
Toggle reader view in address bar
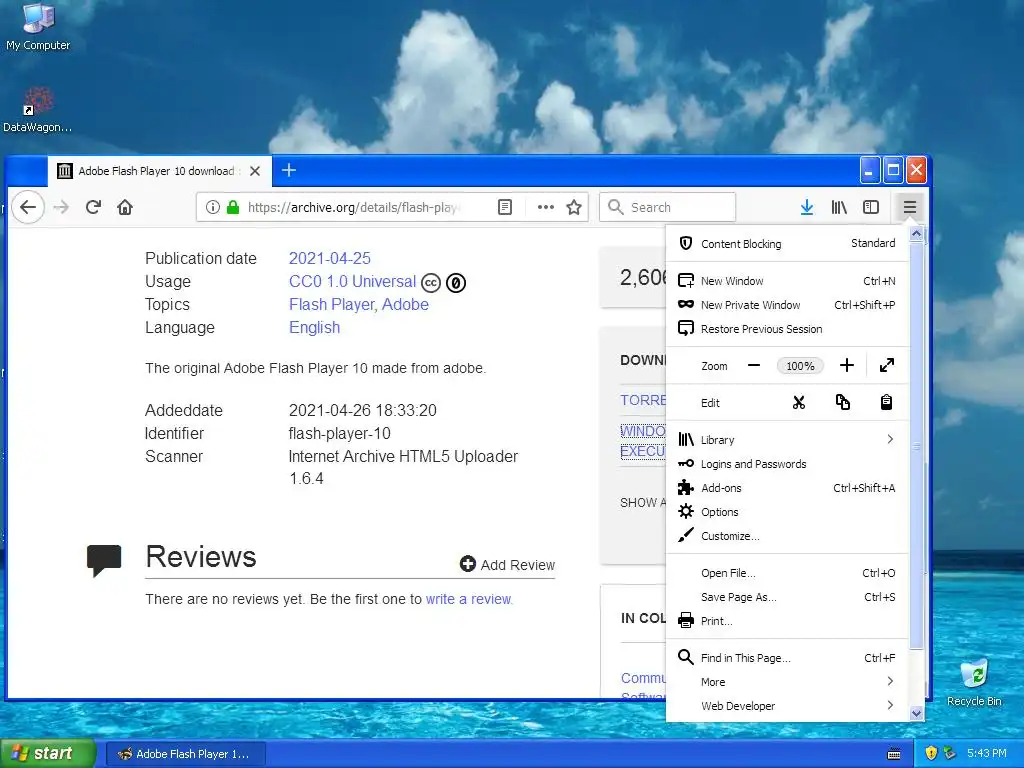(x=505, y=208)
